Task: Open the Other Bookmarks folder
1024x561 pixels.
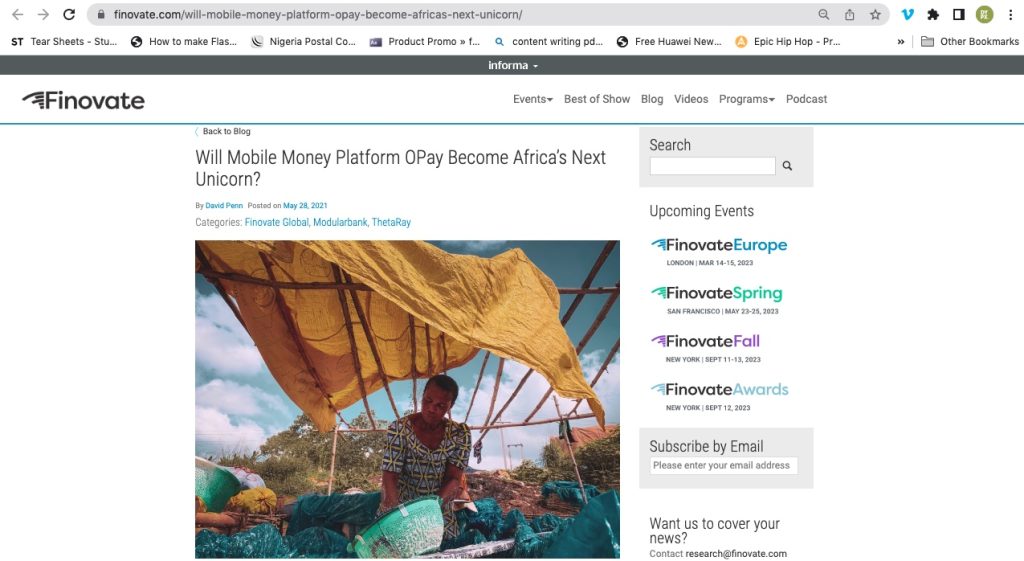Action: [x=970, y=42]
